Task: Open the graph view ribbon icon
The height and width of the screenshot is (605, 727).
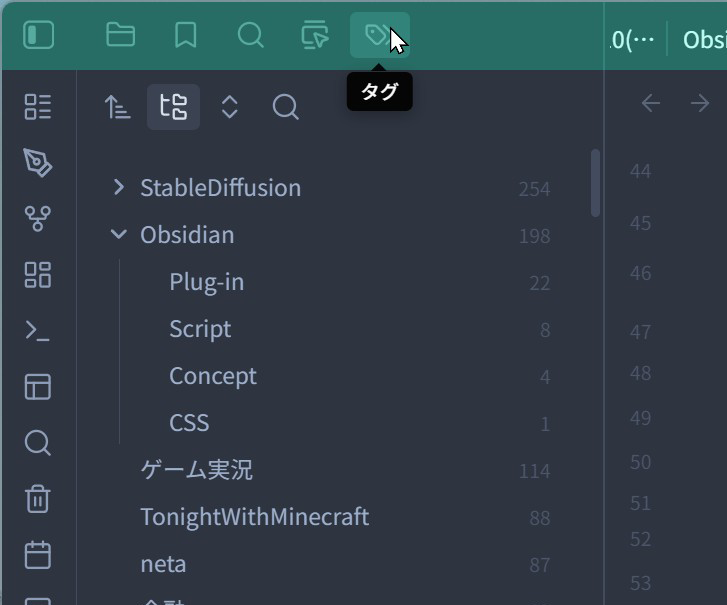Action: click(38, 219)
